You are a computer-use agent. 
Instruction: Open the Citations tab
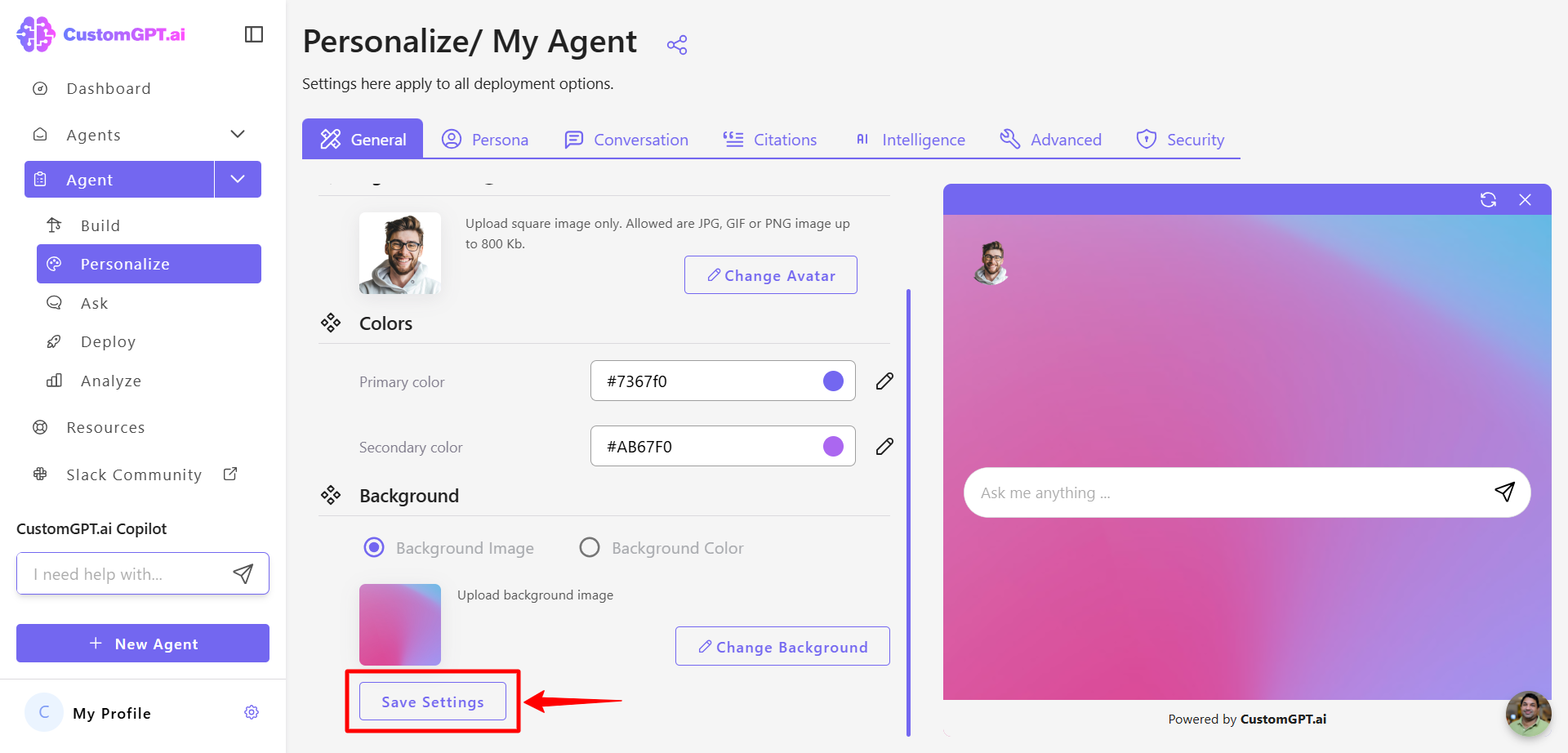pyautogui.click(x=769, y=140)
